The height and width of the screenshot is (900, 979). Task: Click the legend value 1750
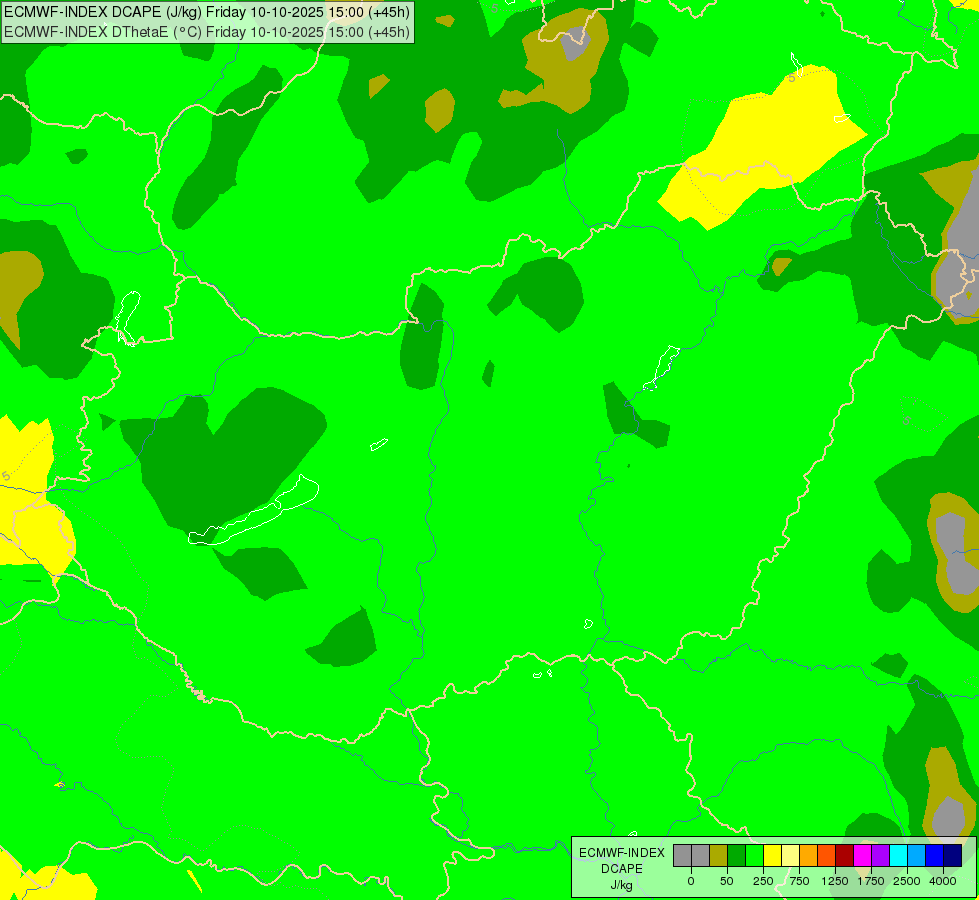click(x=871, y=881)
